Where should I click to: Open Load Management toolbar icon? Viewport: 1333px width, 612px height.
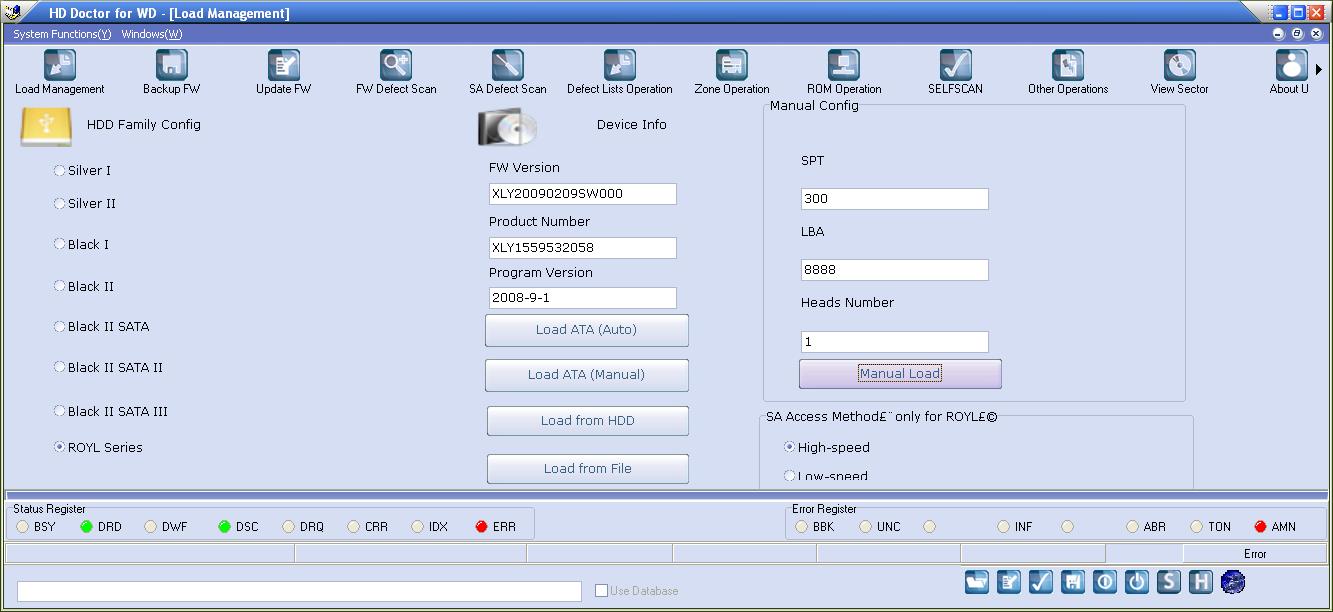click(x=60, y=66)
